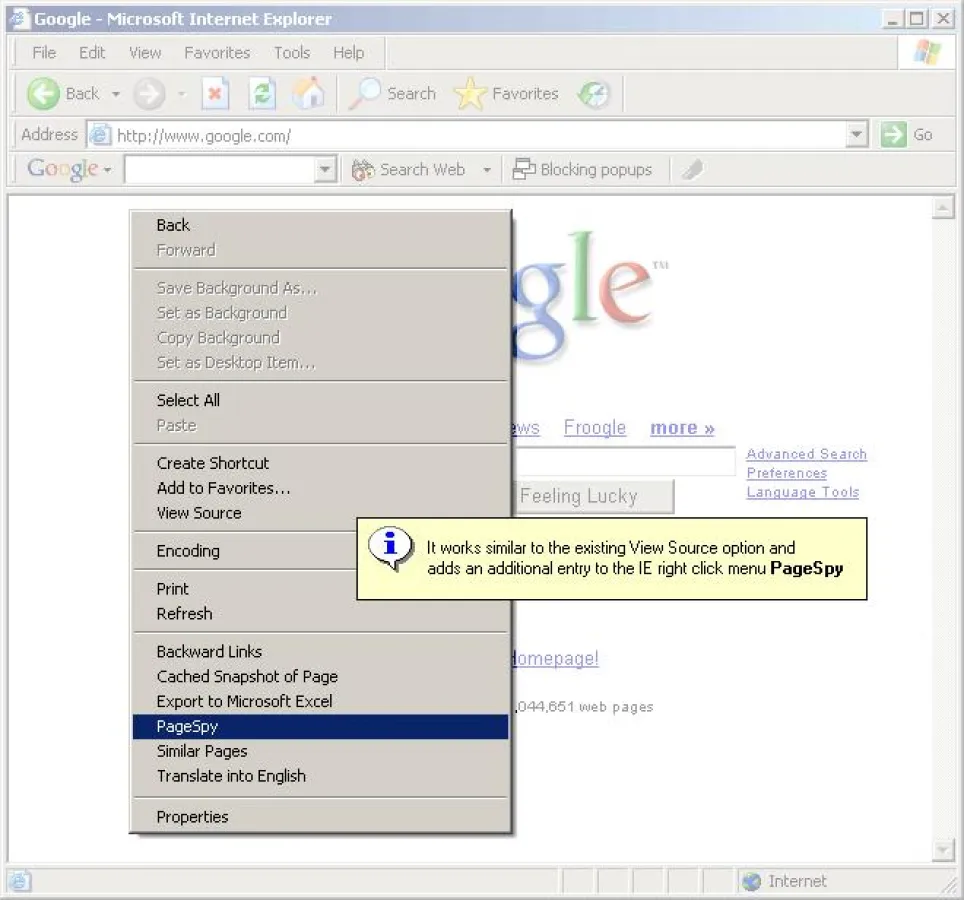Click the Google toolbar highlighter icon

[691, 170]
